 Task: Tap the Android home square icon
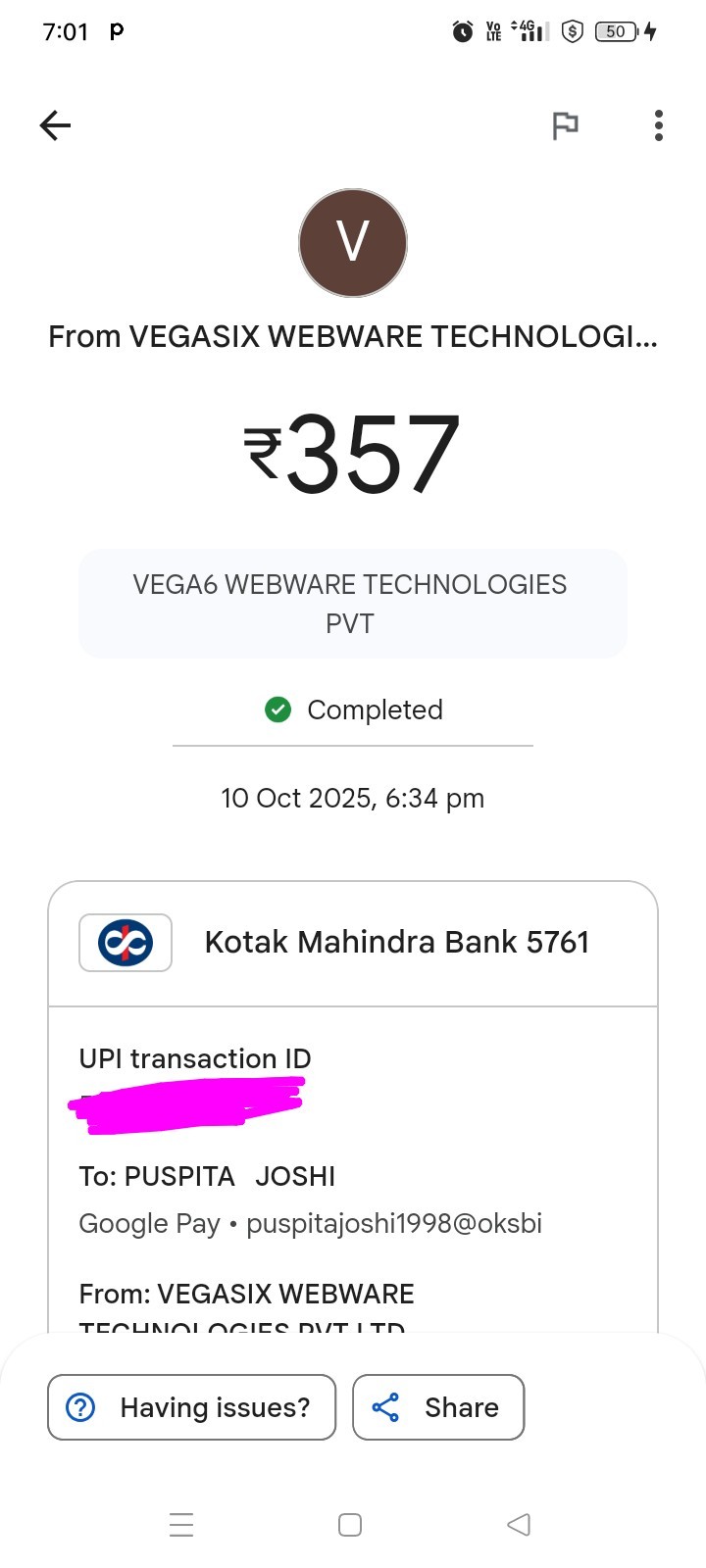click(x=350, y=1525)
